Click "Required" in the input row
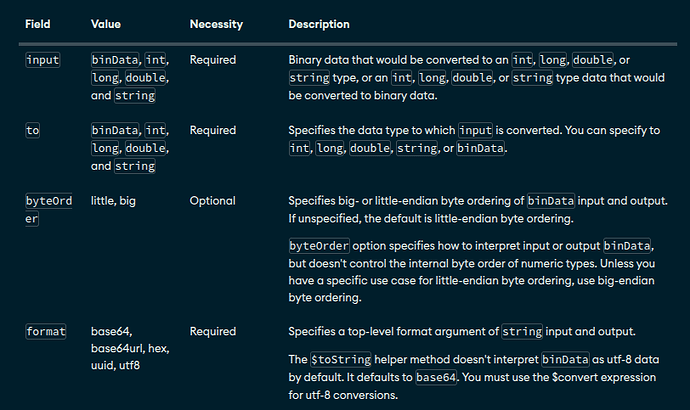This screenshot has width=690, height=410. tap(212, 60)
